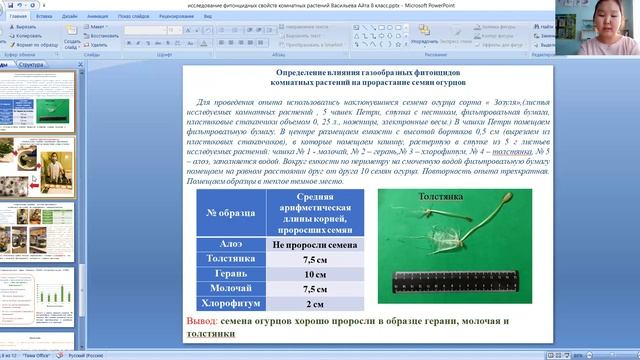
Task: Select the oval shape in gallery
Action: point(390,27)
